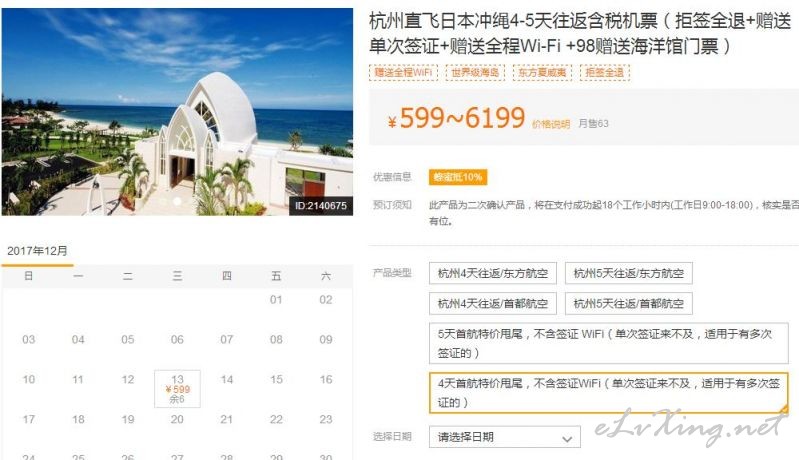Select the 5天首航特价甩尾 option
This screenshot has height=460, width=799.
pyautogui.click(x=608, y=343)
